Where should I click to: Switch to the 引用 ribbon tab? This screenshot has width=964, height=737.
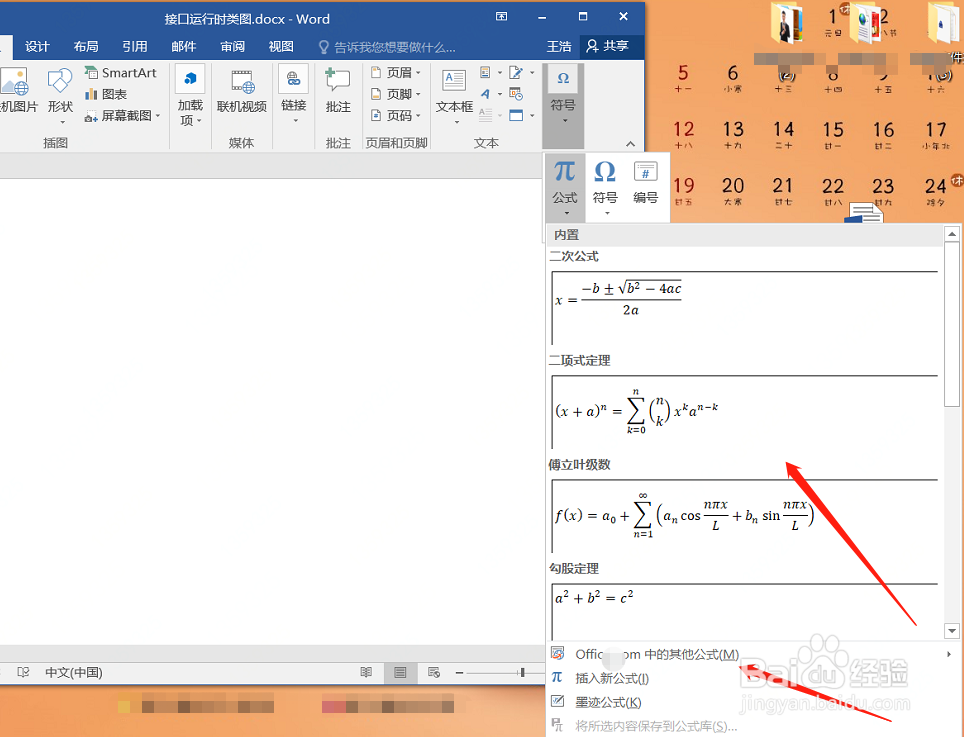pos(134,46)
